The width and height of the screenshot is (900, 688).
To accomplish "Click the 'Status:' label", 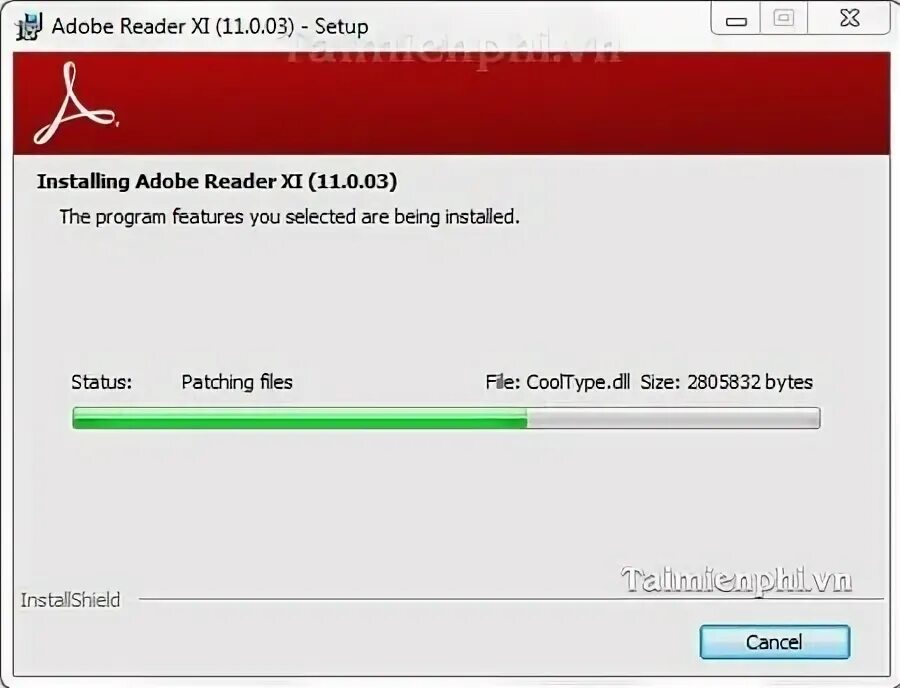I will click(x=102, y=382).
